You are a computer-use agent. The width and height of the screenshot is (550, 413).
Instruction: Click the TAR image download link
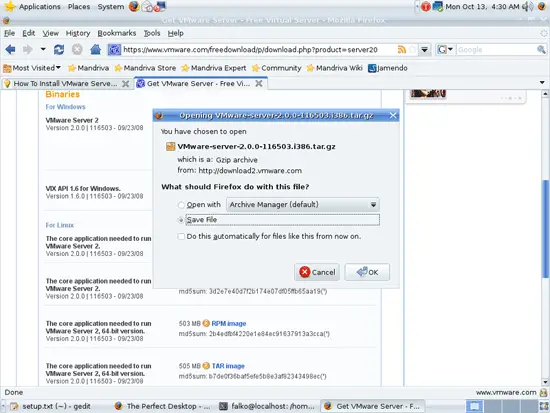click(x=228, y=366)
